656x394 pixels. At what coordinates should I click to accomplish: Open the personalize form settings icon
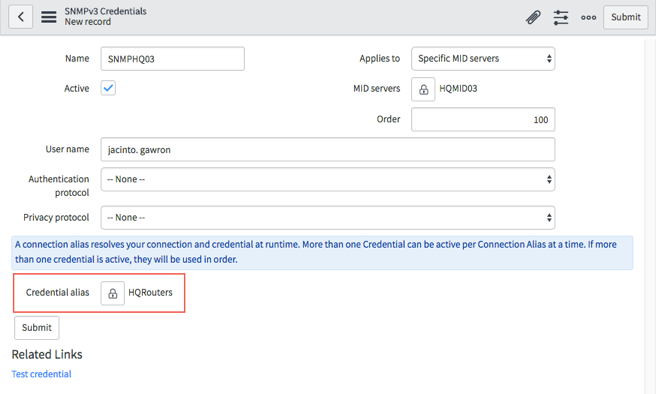(x=561, y=18)
